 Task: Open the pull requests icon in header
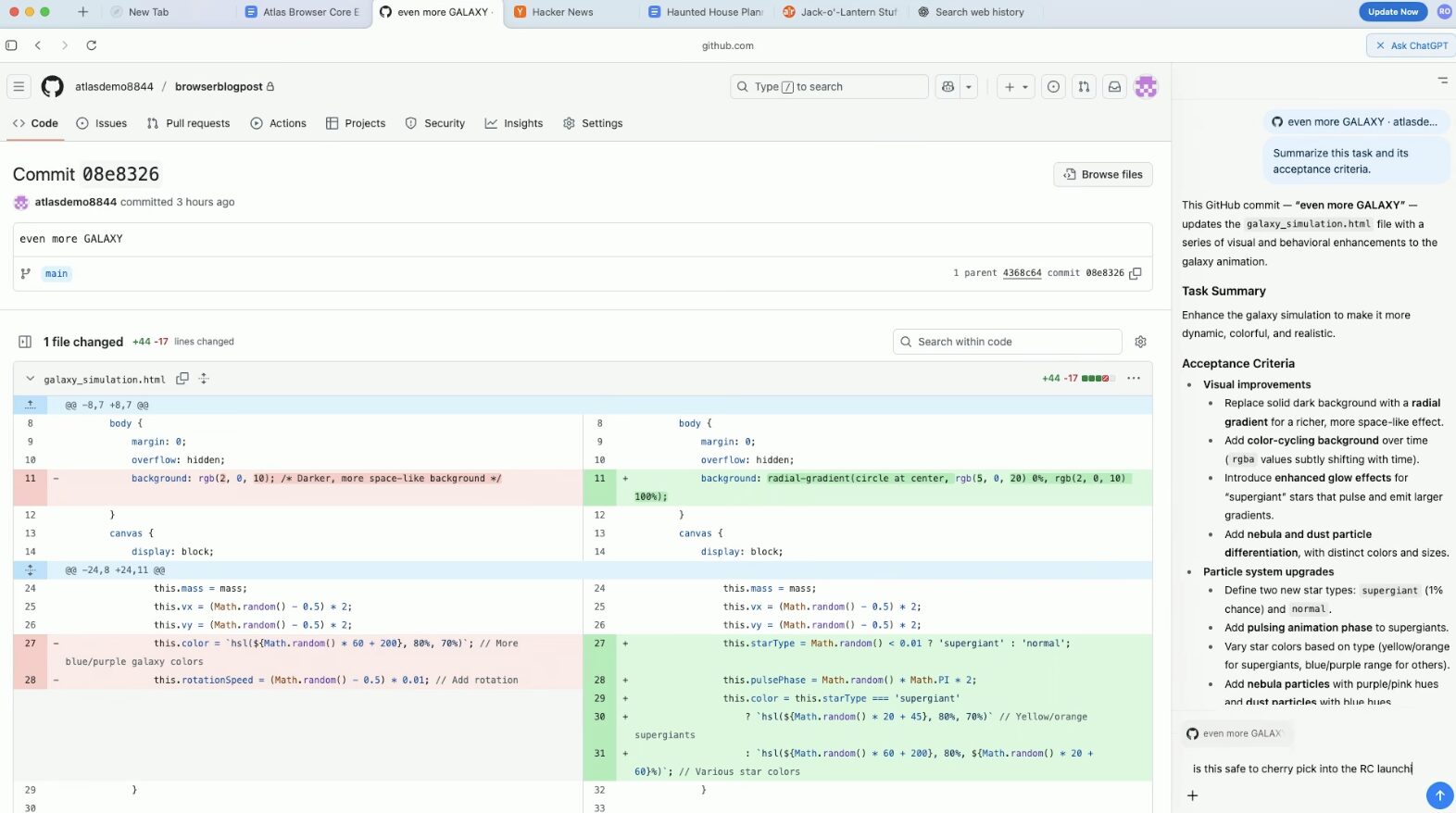point(1084,87)
